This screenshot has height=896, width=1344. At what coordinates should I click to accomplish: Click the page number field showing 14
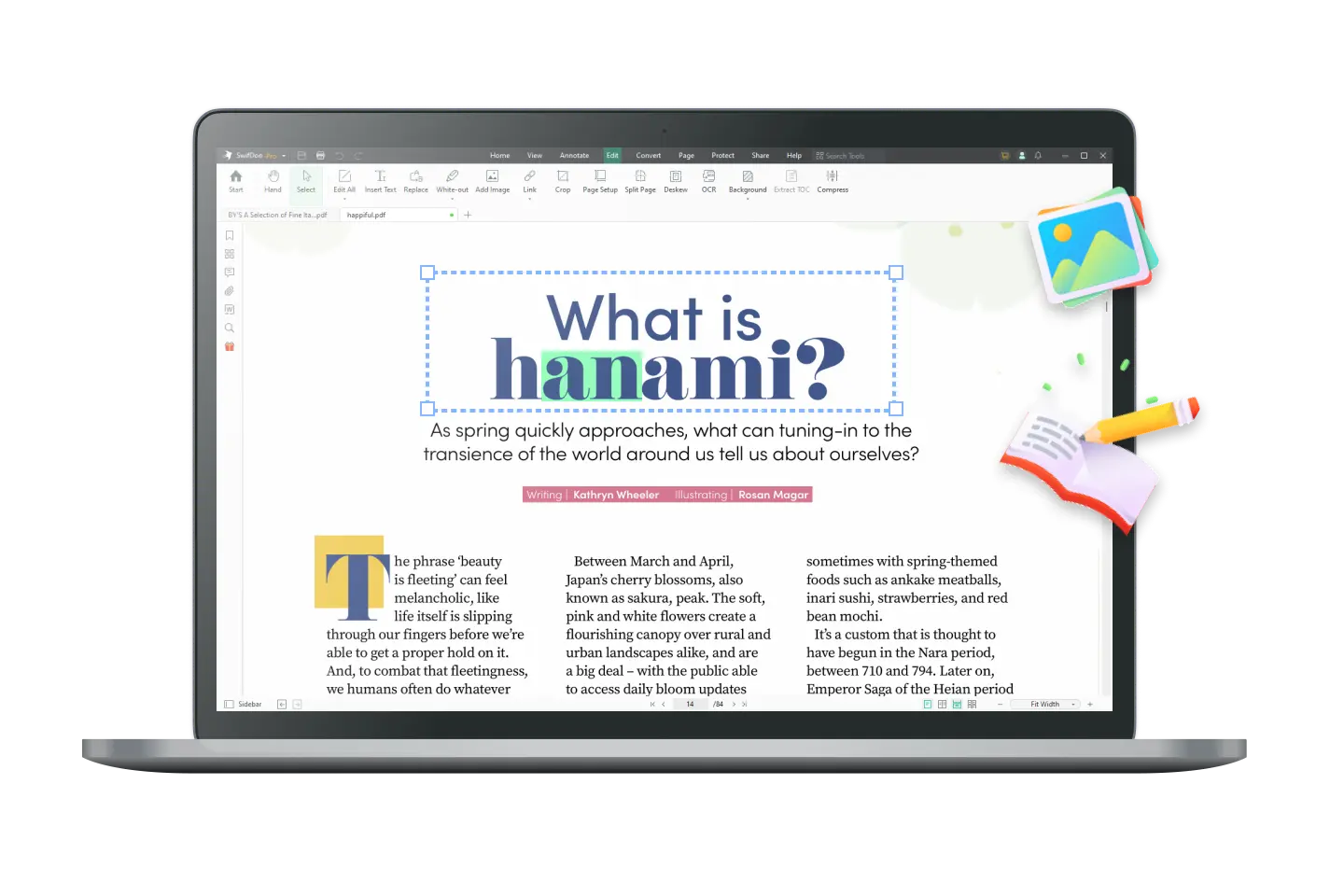[690, 705]
